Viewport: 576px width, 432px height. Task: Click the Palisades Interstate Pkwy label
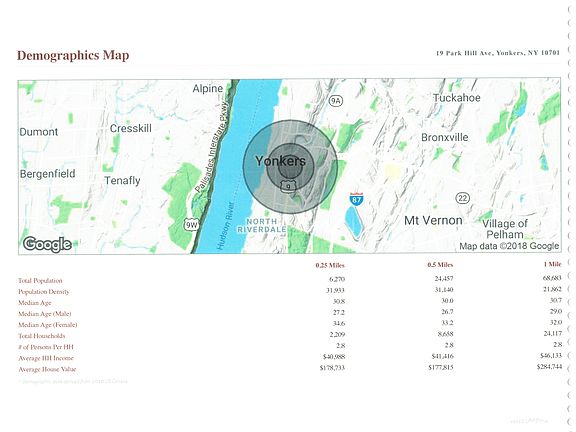[x=212, y=147]
